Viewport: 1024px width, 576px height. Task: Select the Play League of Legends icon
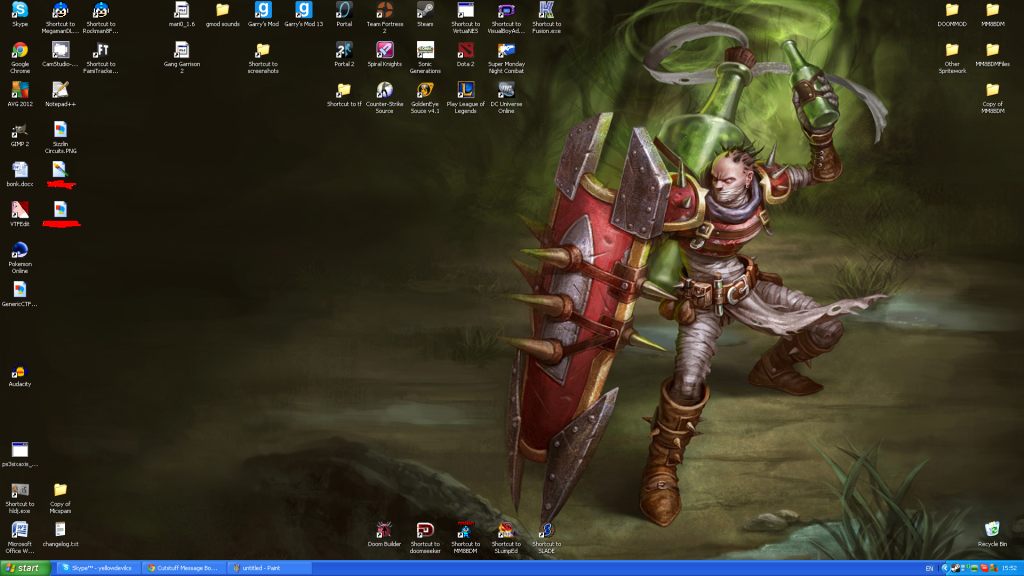[x=465, y=91]
